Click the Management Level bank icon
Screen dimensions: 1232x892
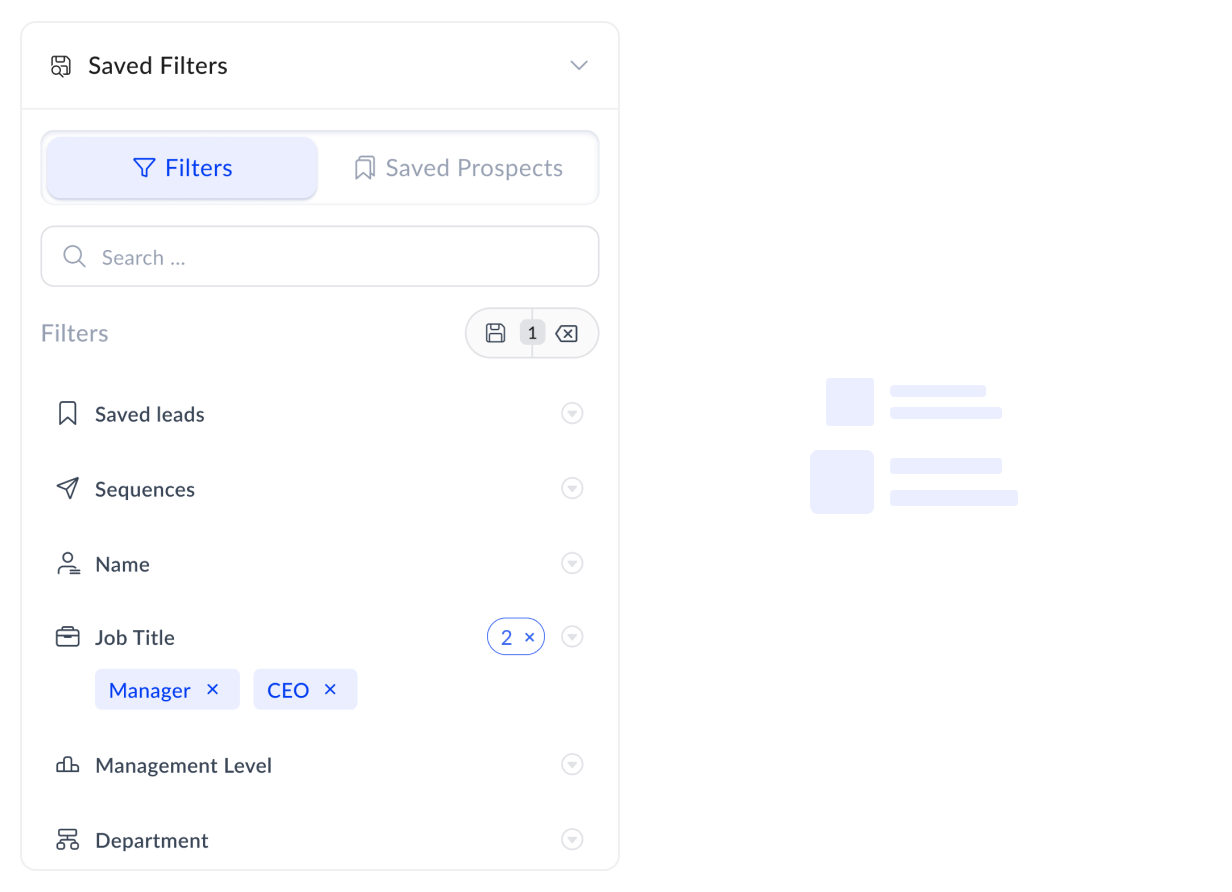67,765
